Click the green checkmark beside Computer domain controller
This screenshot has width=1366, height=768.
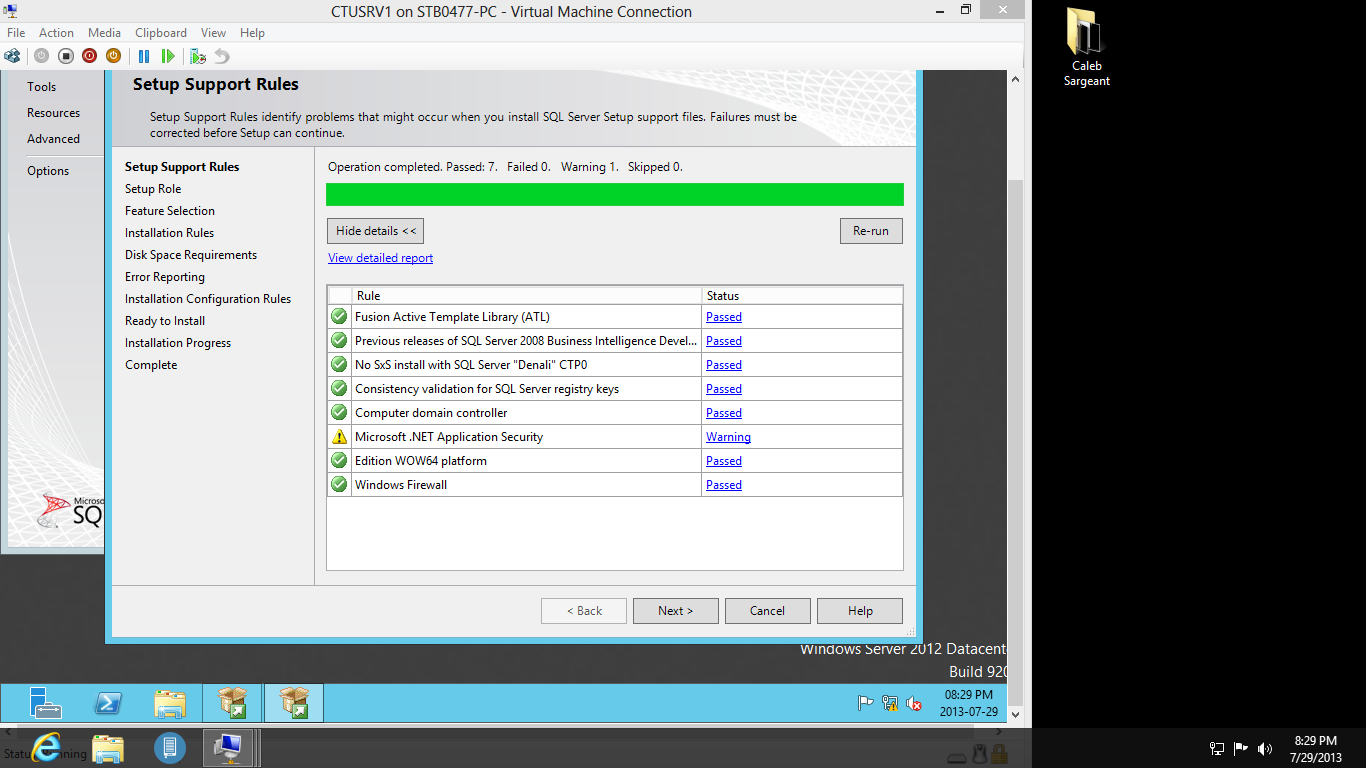coord(340,413)
